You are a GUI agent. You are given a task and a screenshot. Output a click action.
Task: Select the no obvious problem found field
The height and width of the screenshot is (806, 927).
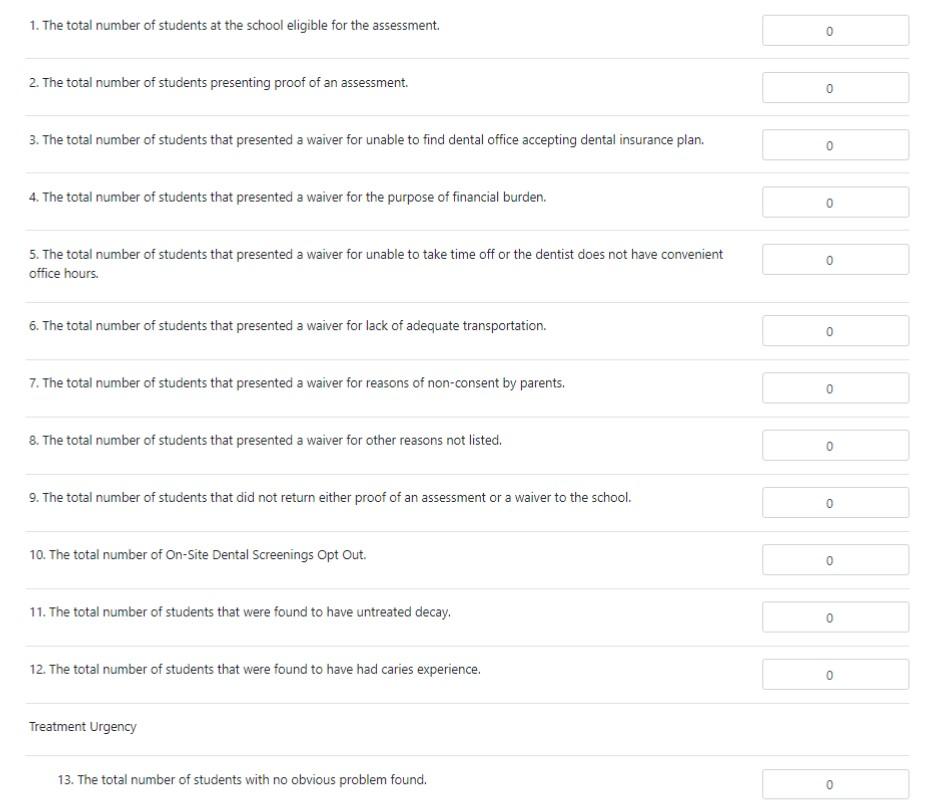835,785
